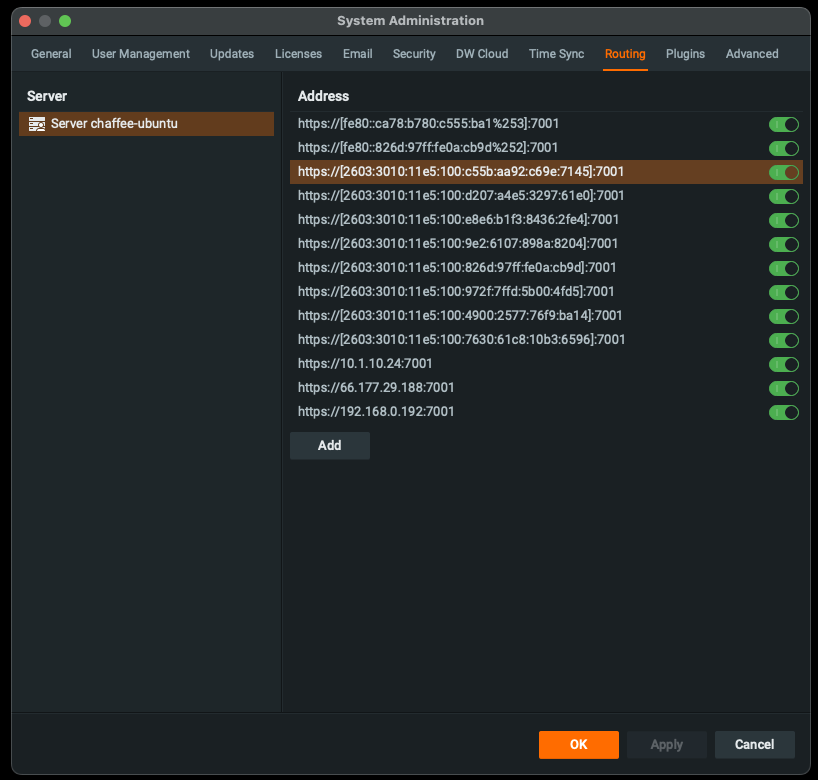Toggle off the 10.1.10.24:7001 address

coord(783,364)
